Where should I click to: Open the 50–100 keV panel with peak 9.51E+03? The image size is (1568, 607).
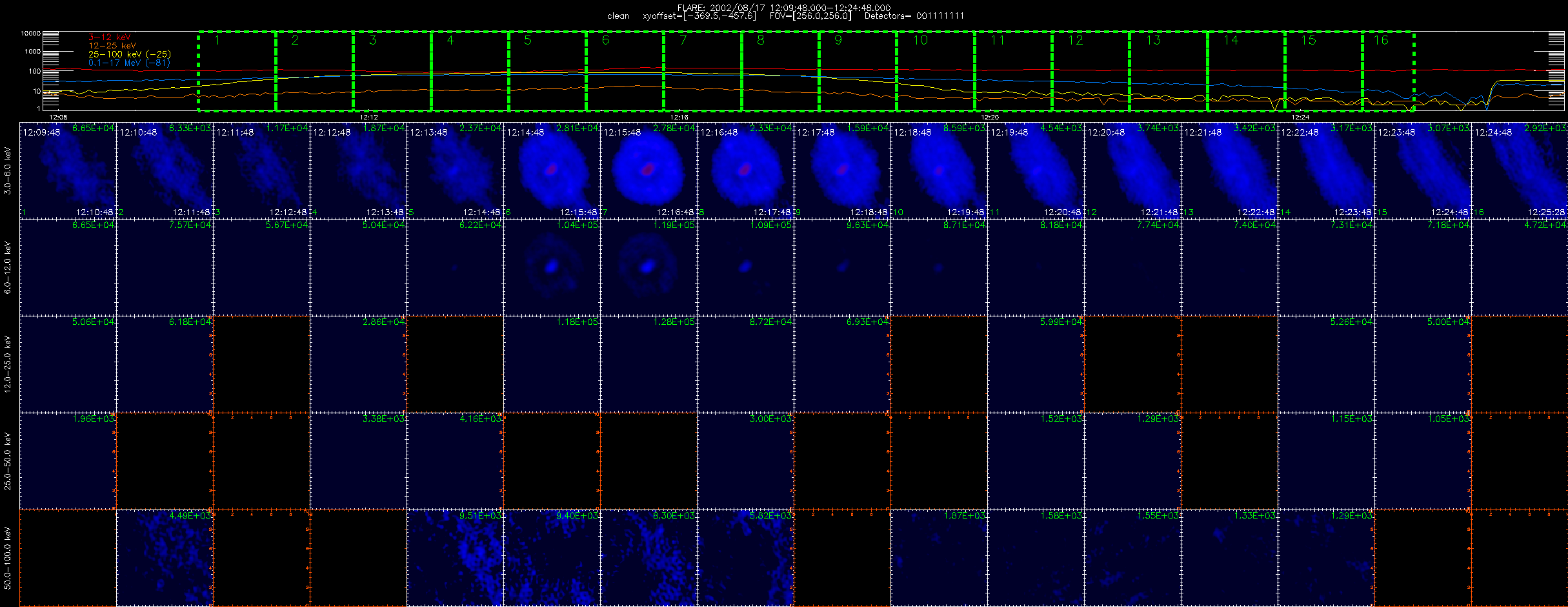455,558
